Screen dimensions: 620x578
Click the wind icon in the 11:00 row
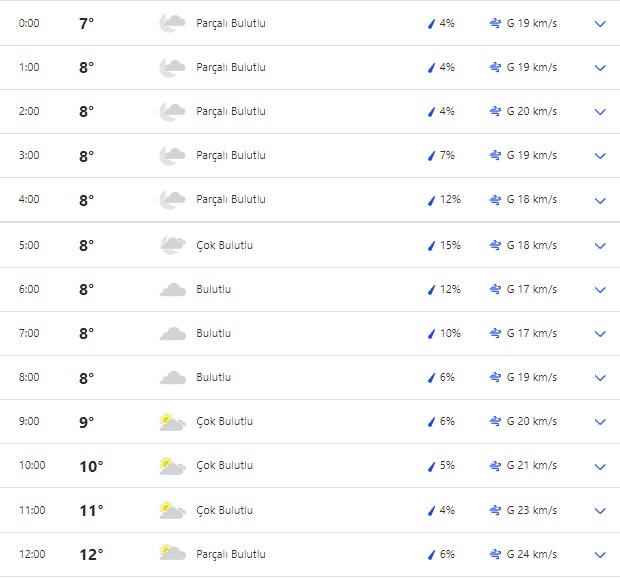pyautogui.click(x=495, y=510)
